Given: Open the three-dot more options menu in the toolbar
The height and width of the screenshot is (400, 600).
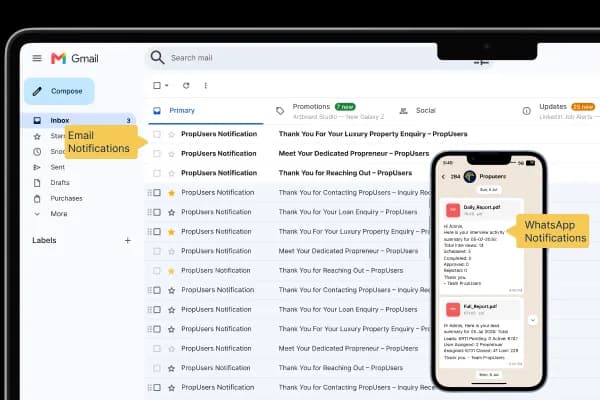Looking at the screenshot, I should pos(205,85).
